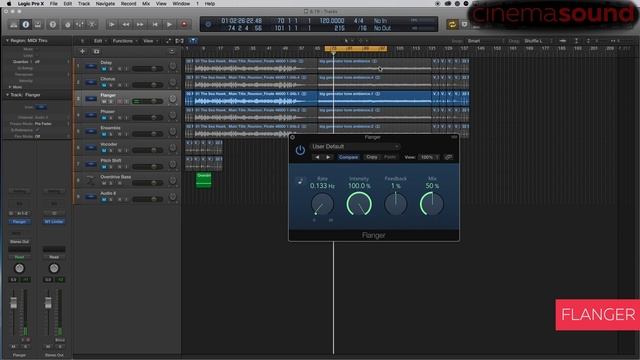Adjust the Flanger Feedback knob
The image size is (640, 360).
(x=396, y=204)
